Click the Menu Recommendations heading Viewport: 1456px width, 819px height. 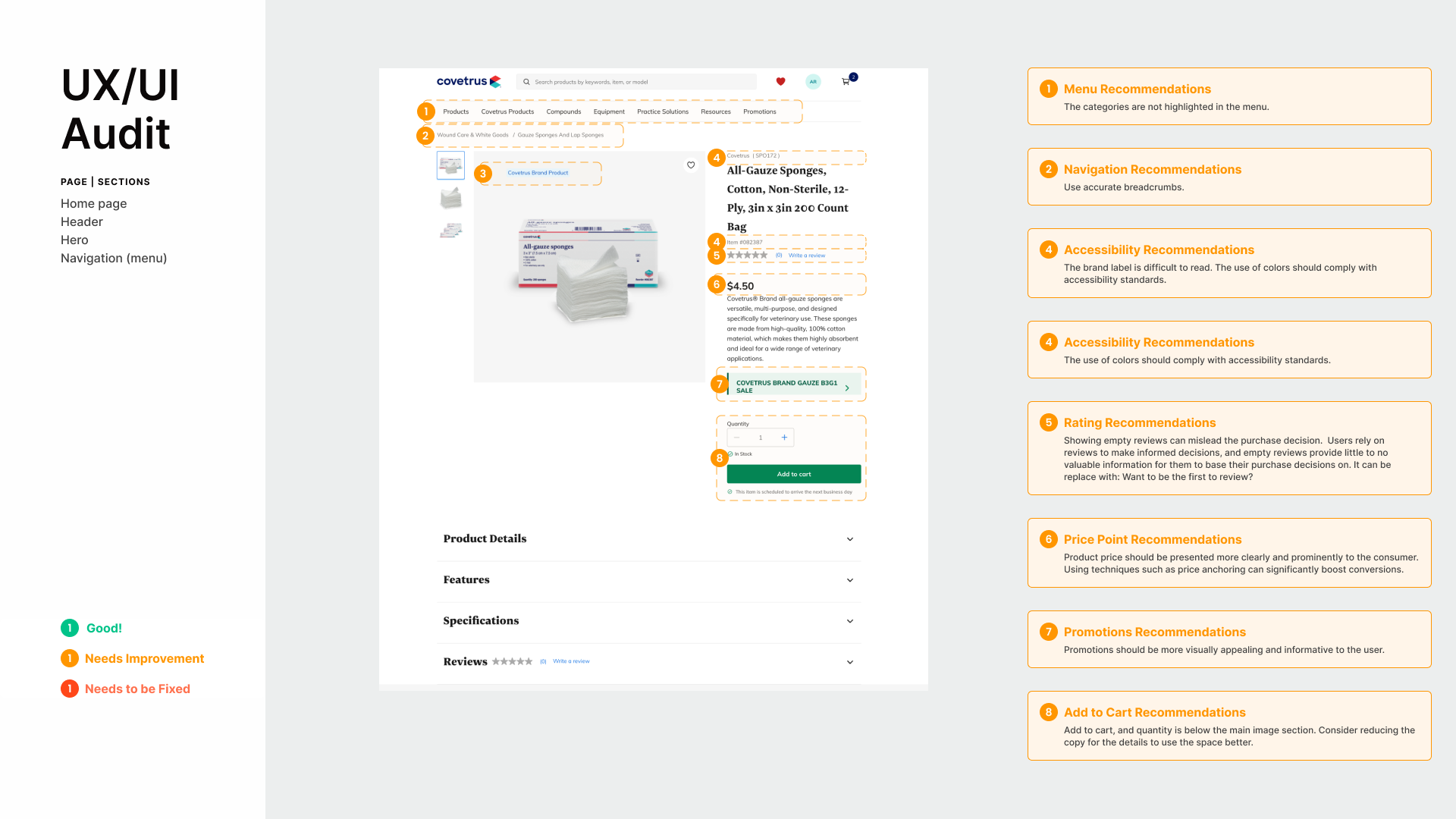1137,89
